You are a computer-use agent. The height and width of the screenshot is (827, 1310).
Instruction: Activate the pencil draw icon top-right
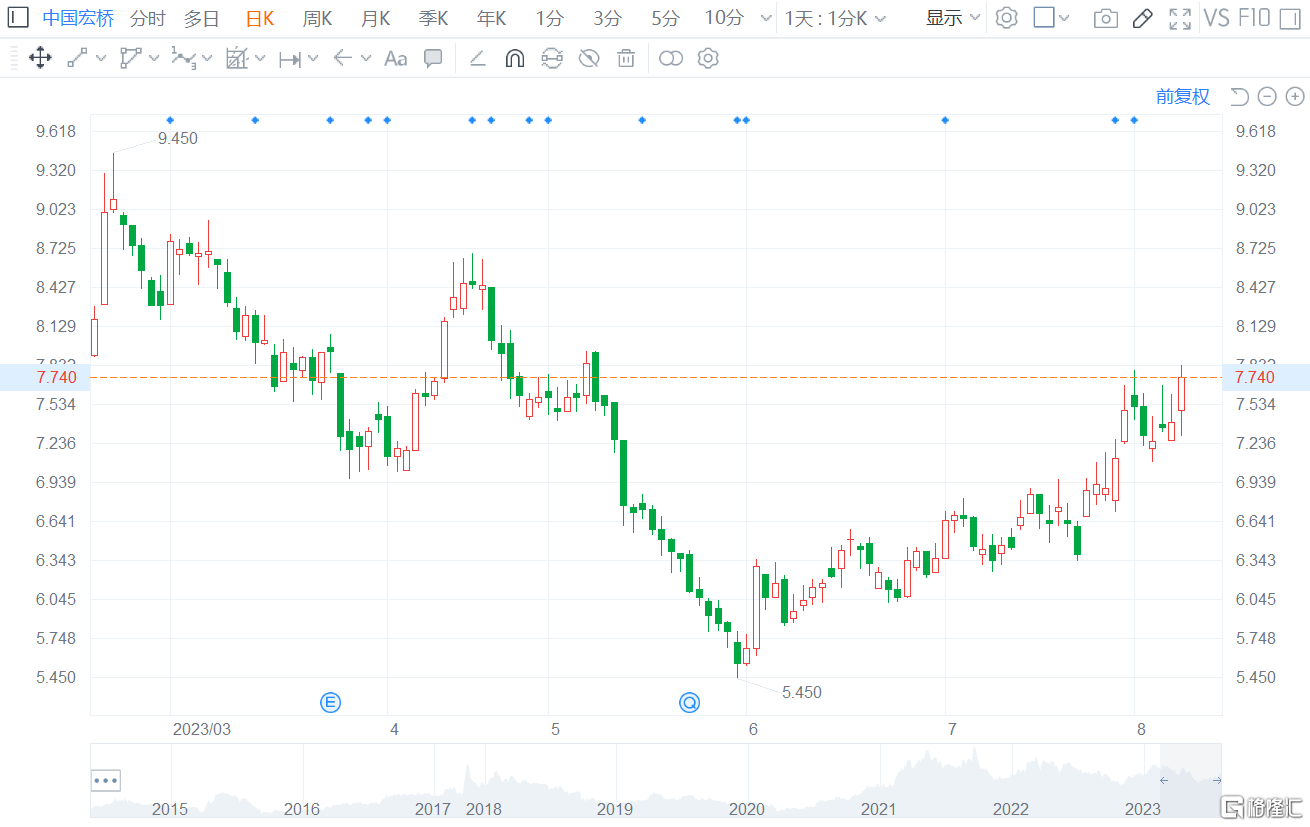(1143, 18)
